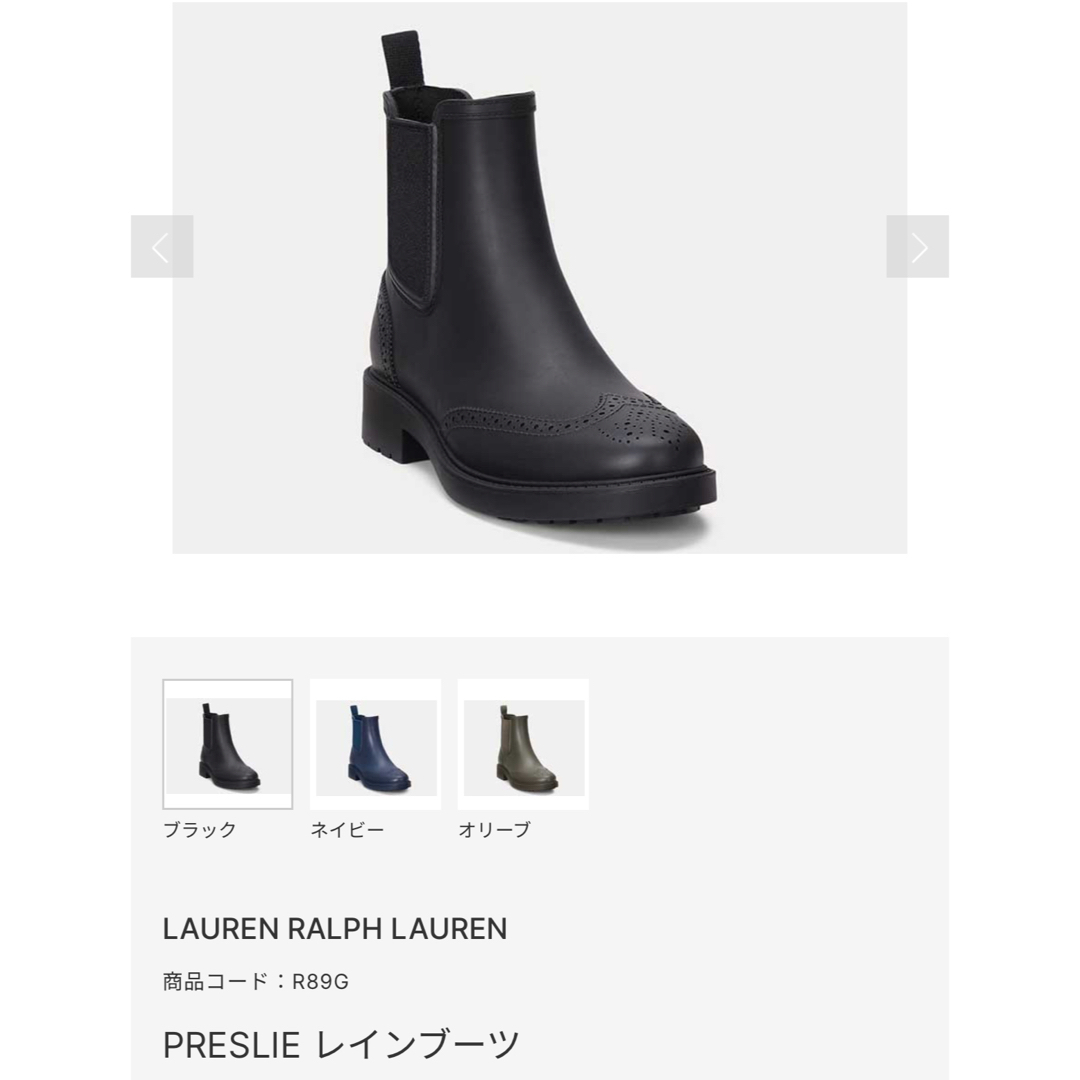
Task: Show the previous product image with left arrow
Action: pyautogui.click(x=162, y=247)
